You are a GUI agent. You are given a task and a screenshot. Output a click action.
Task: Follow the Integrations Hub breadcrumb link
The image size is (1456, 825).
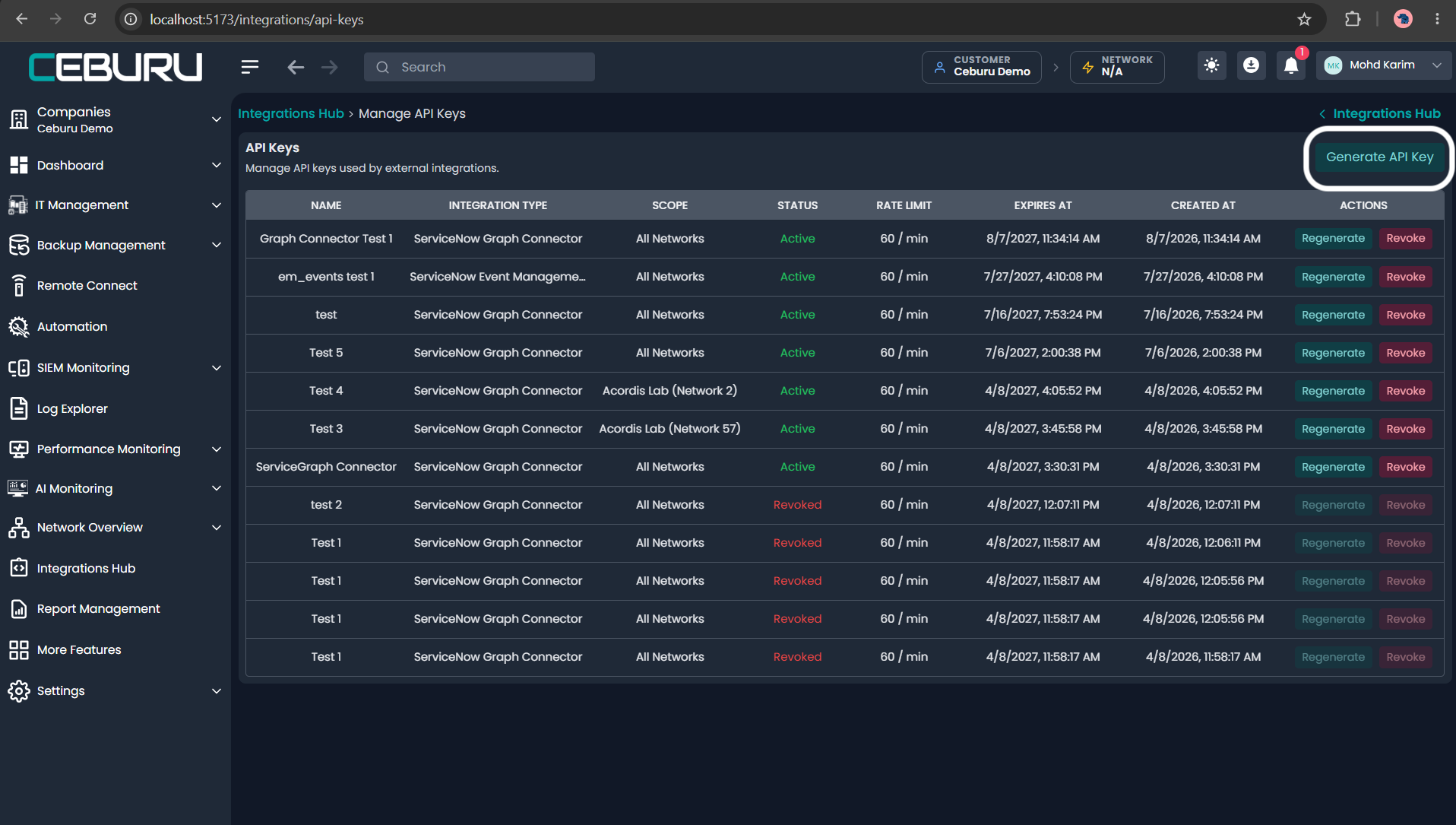click(x=291, y=113)
